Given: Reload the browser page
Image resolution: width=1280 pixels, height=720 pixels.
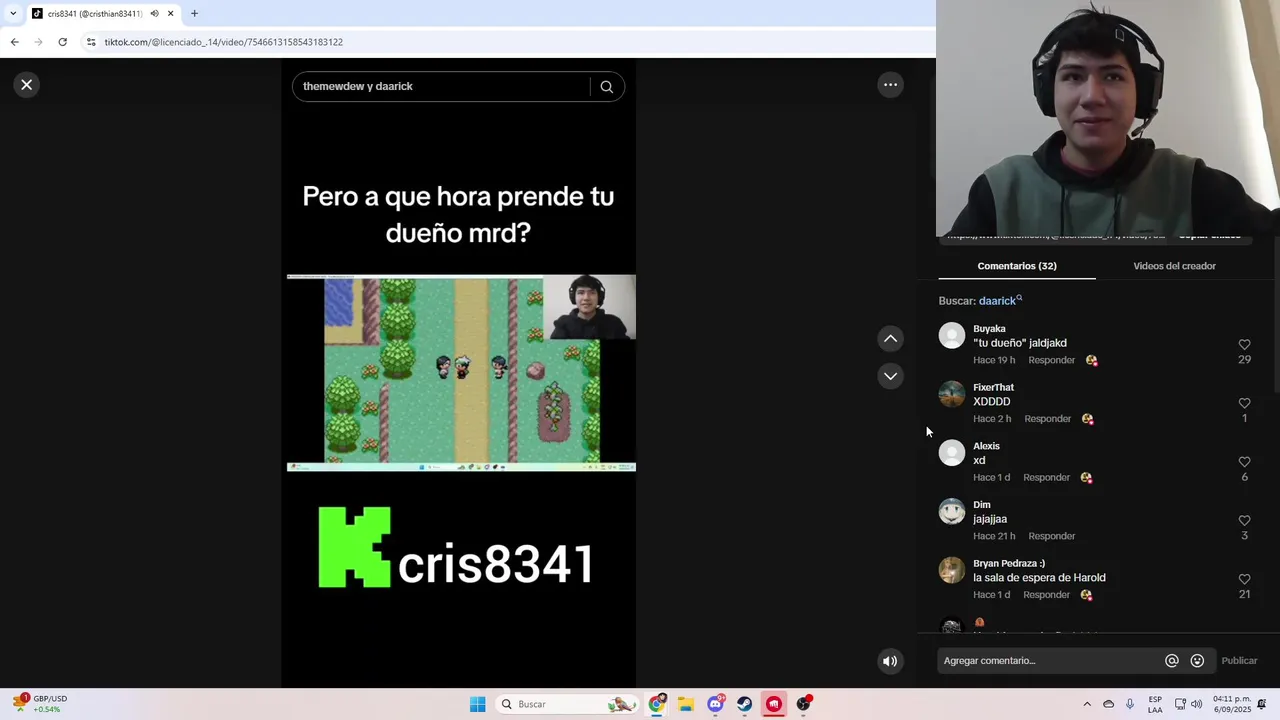Looking at the screenshot, I should (62, 42).
